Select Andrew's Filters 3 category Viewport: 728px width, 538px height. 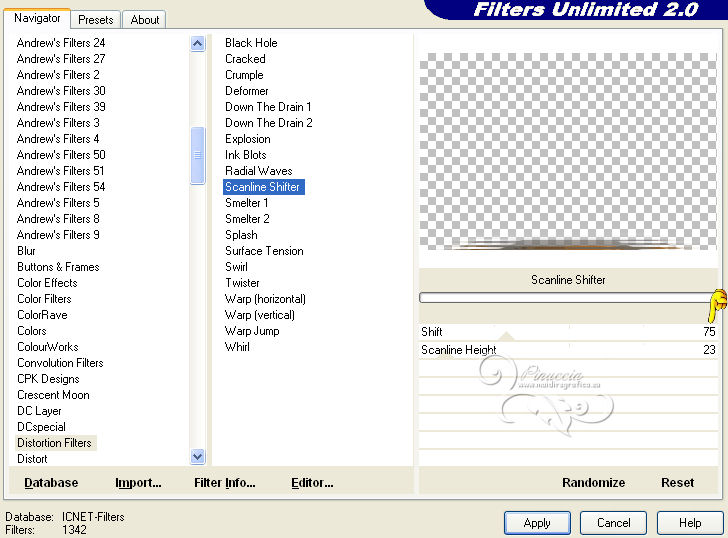58,123
